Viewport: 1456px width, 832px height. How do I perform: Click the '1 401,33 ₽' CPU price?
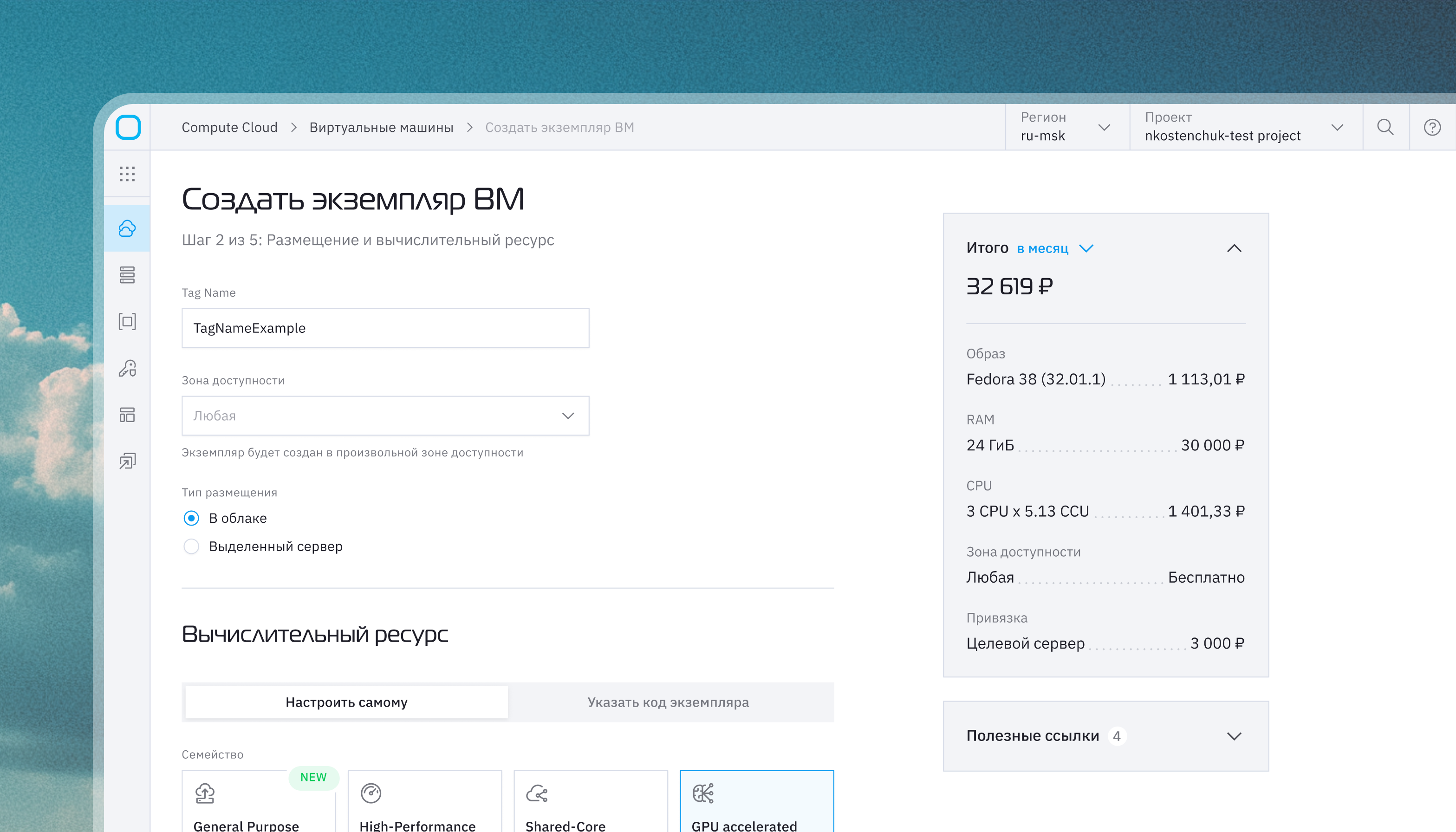coord(1206,511)
